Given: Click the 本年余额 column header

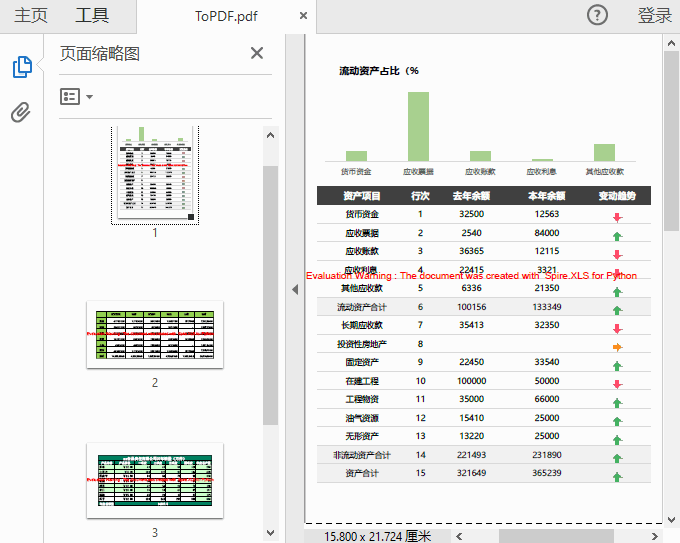Looking at the screenshot, I should [547, 196].
